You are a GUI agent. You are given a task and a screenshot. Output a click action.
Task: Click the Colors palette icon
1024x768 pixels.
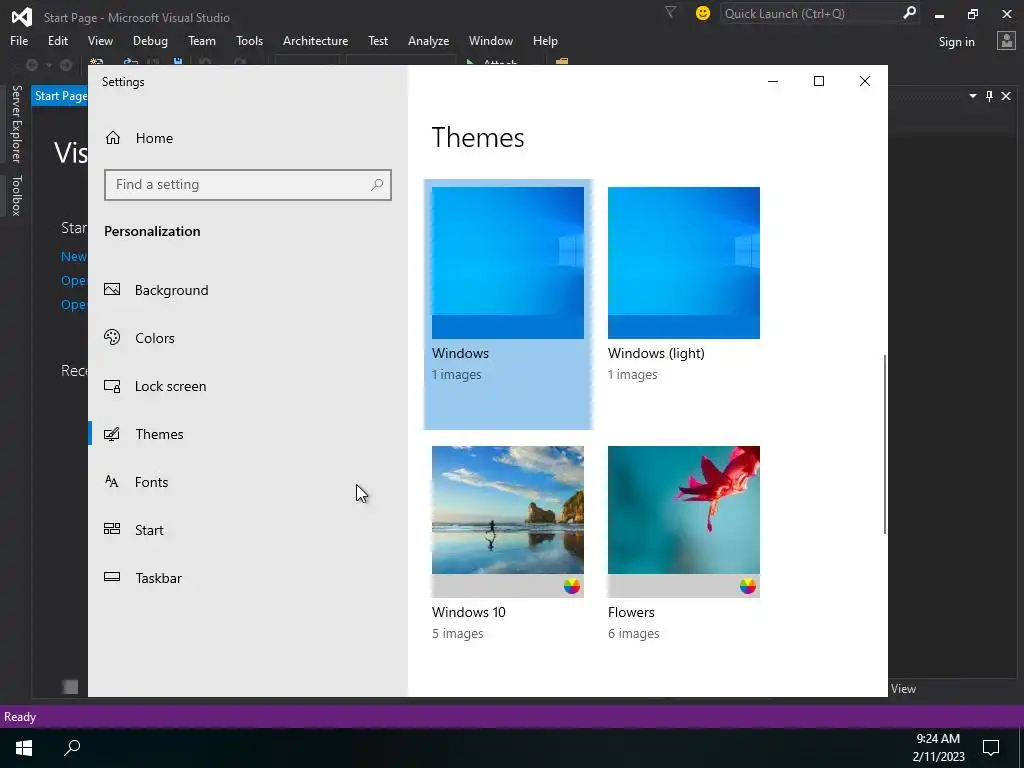tap(112, 337)
